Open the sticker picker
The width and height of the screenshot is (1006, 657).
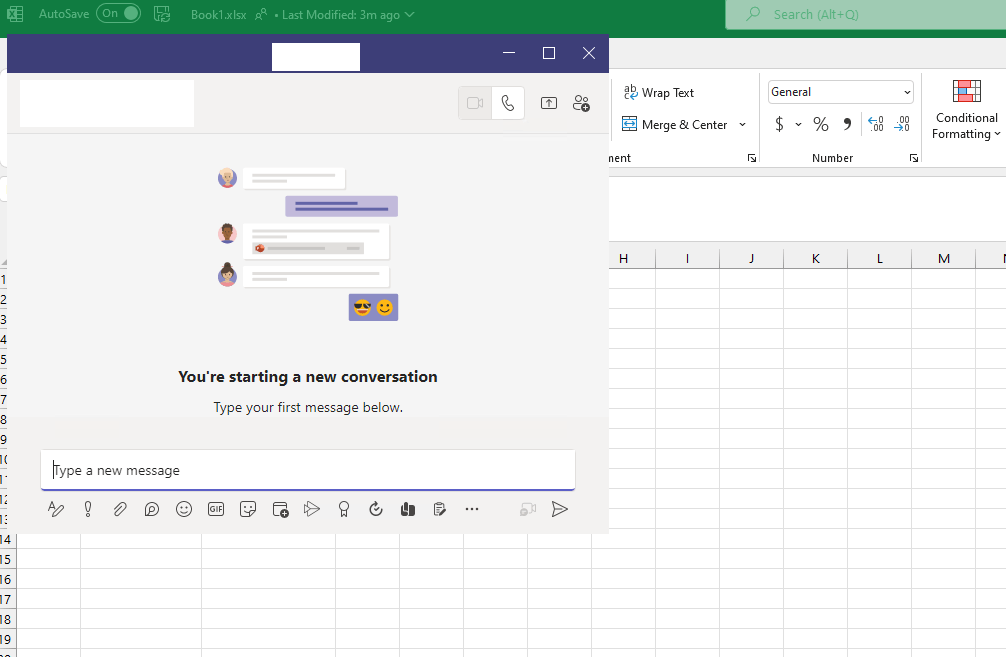(248, 509)
